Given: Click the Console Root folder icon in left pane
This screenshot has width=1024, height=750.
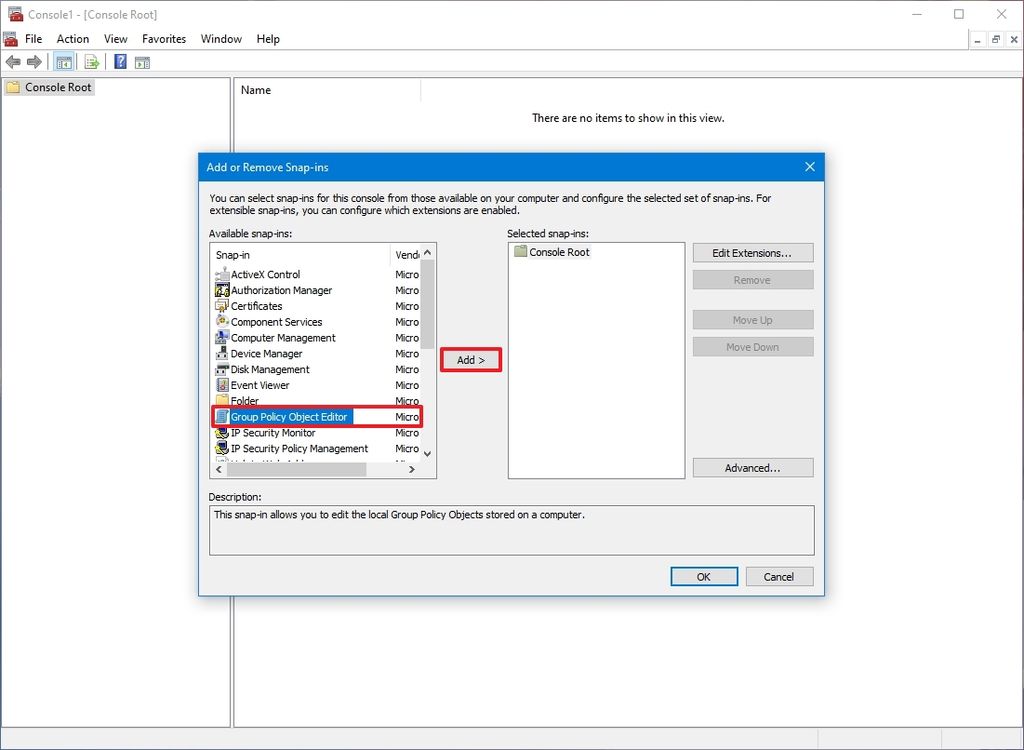Looking at the screenshot, I should pos(13,87).
